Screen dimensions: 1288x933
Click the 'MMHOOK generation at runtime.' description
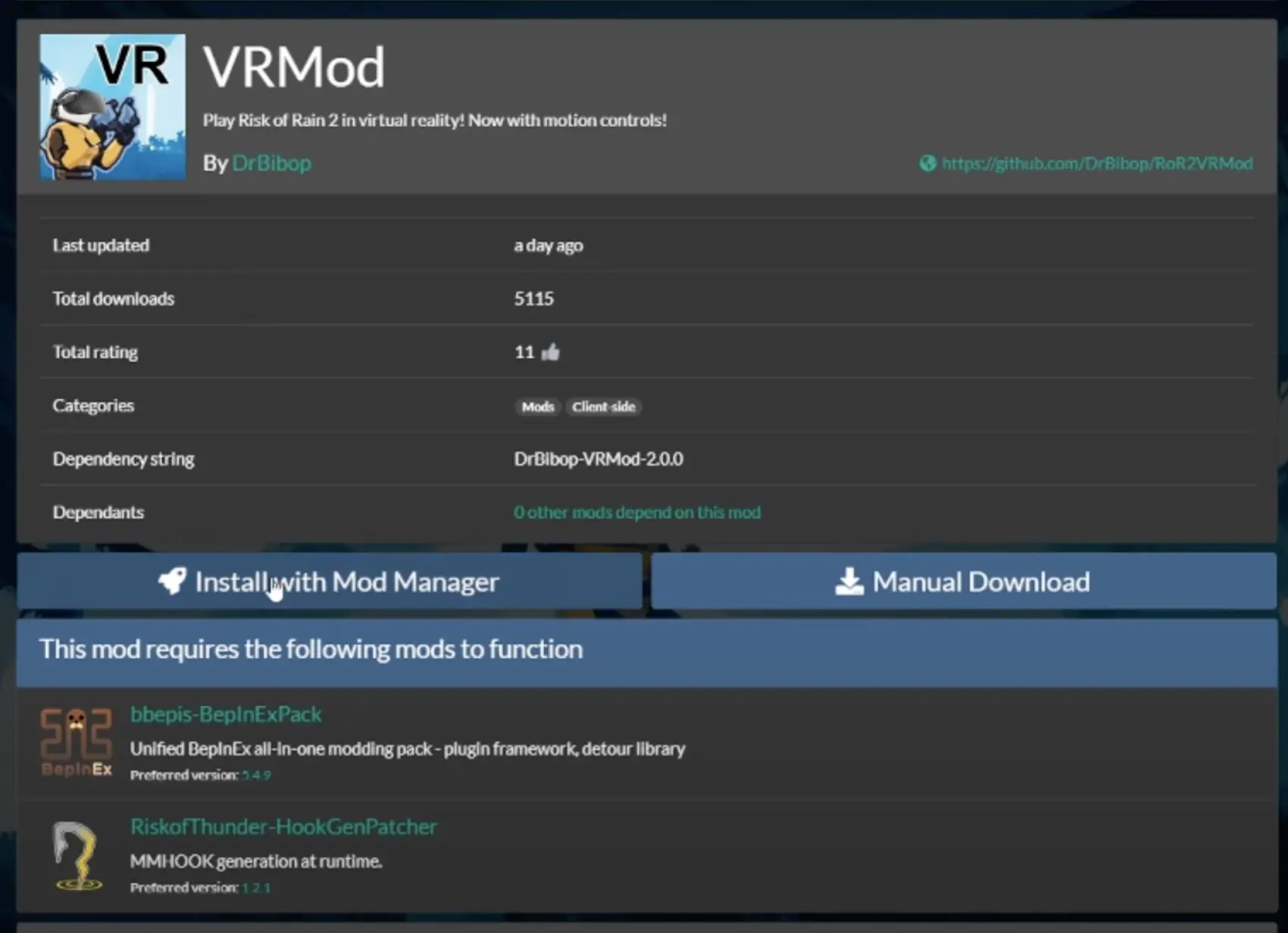click(256, 861)
